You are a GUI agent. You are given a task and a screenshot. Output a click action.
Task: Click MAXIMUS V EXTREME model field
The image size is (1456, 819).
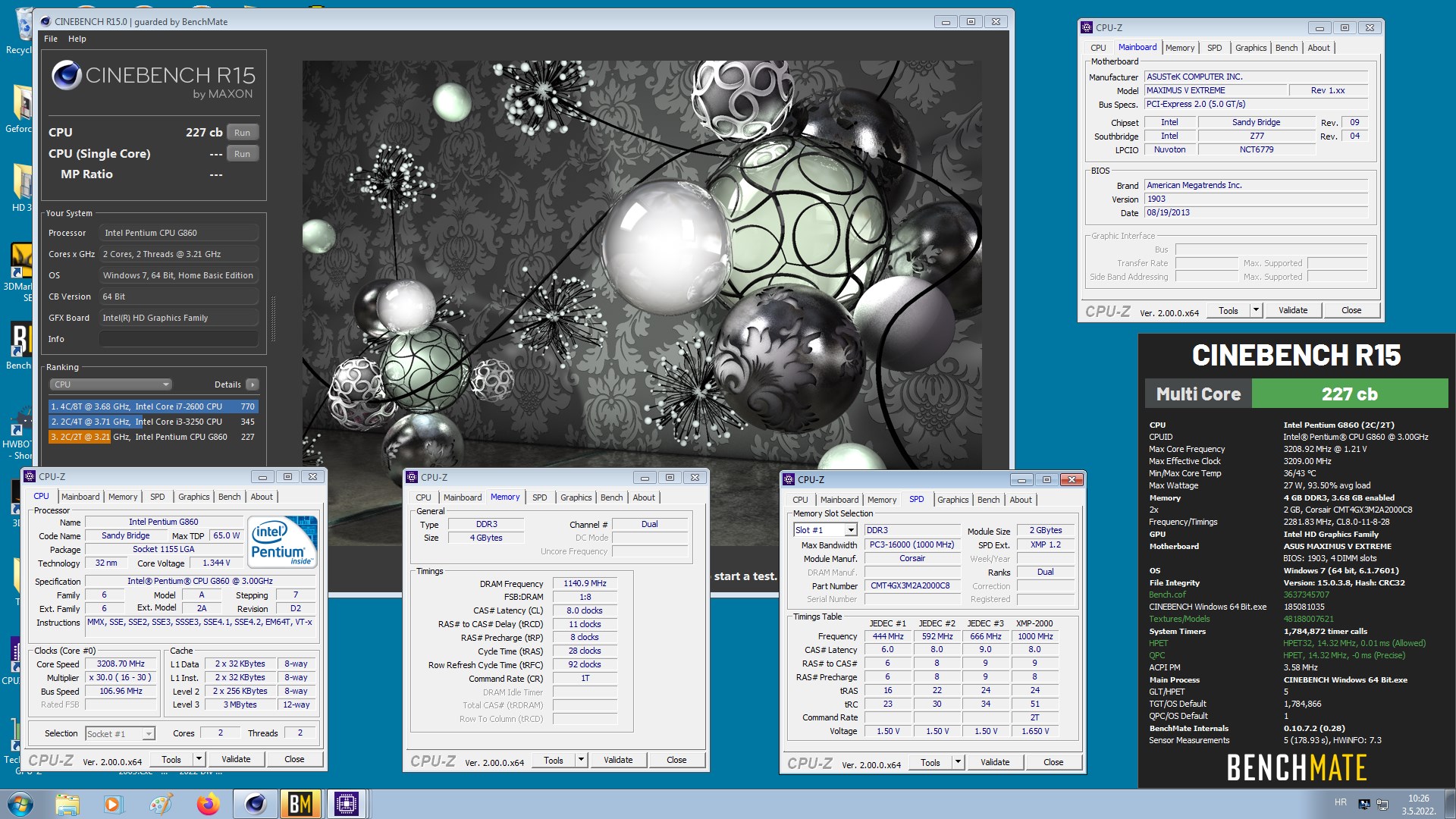[x=1216, y=90]
